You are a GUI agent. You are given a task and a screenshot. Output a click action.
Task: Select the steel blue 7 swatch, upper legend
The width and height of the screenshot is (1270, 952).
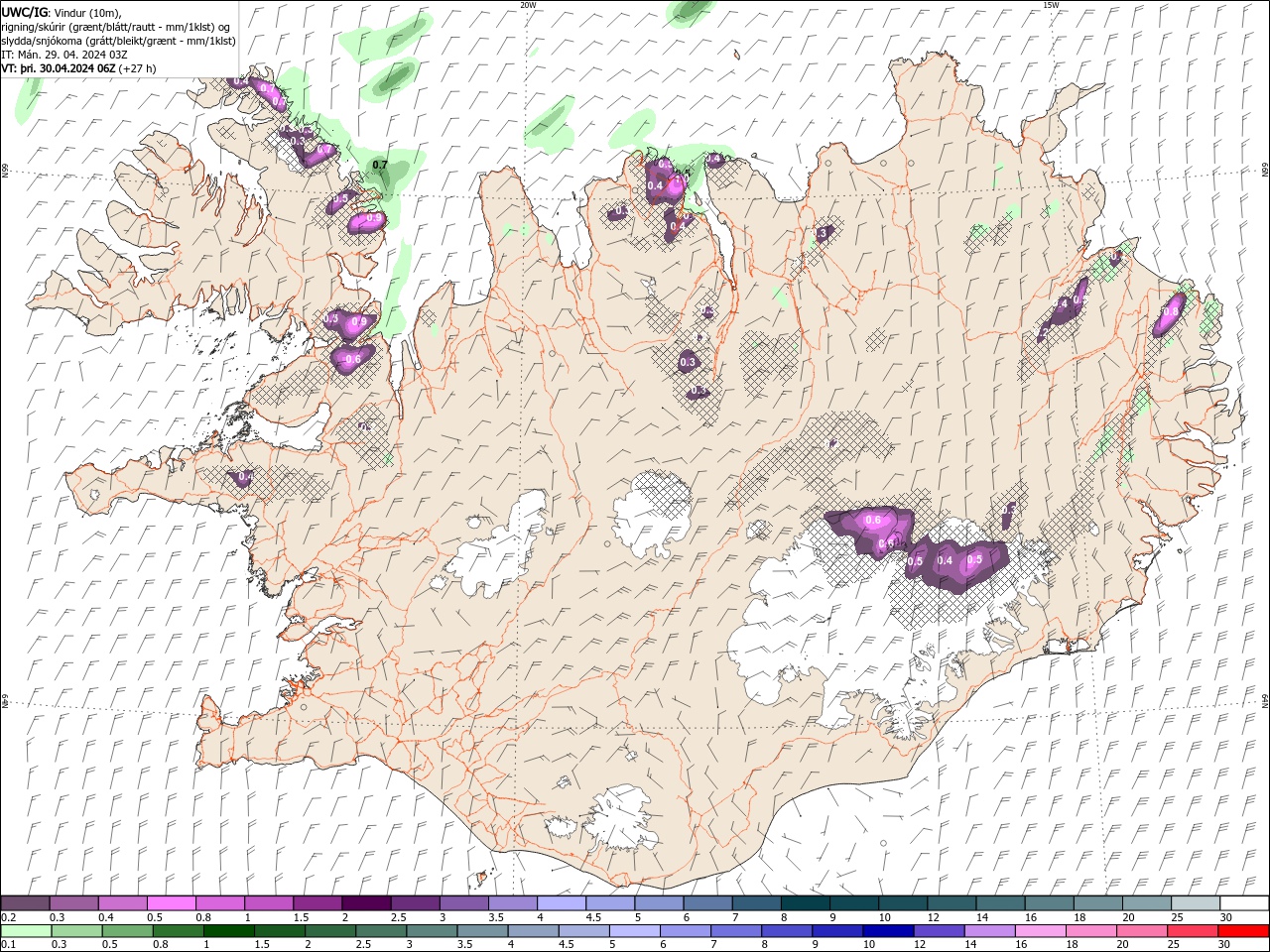(x=757, y=903)
